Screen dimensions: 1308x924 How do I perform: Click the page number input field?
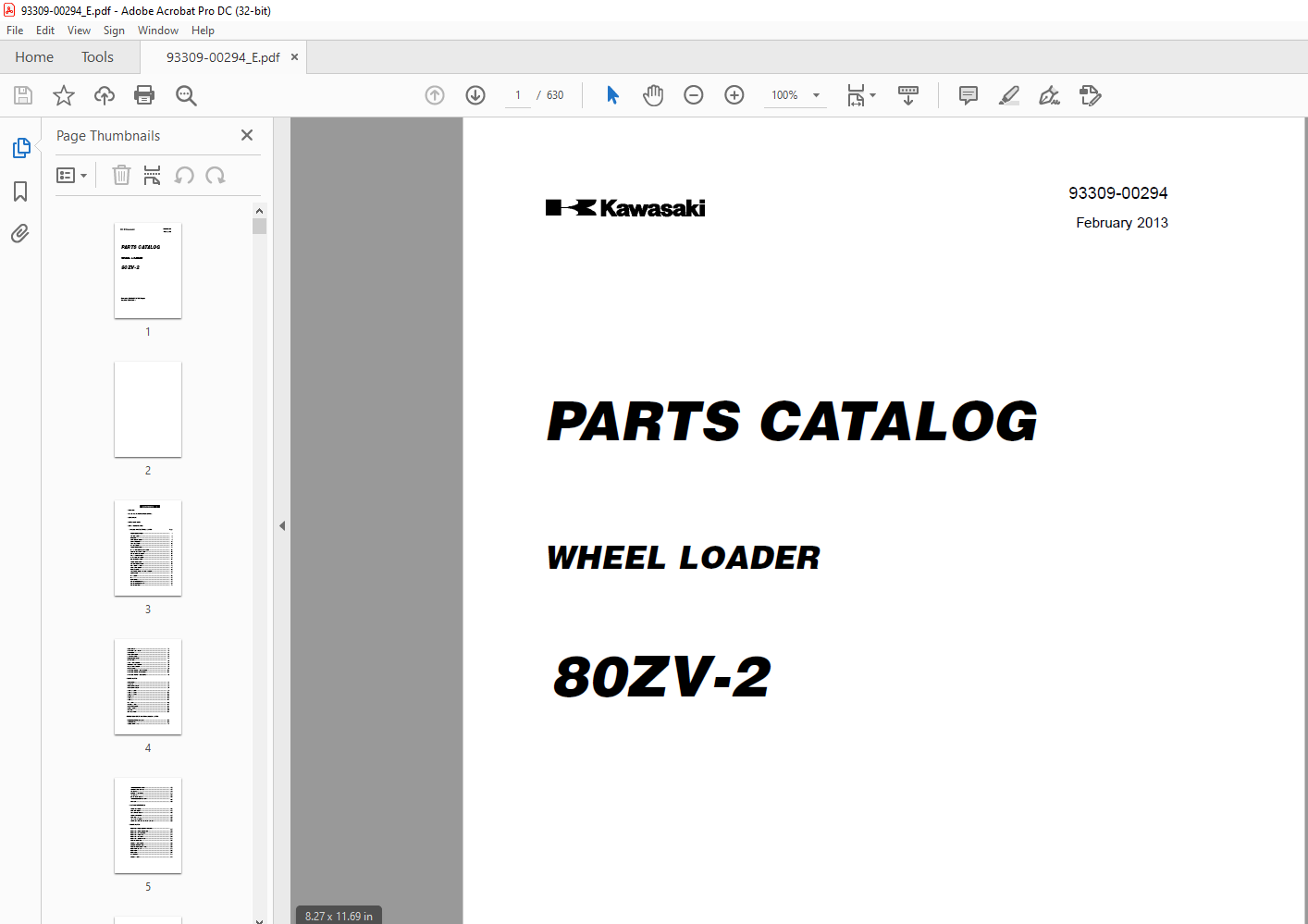pos(518,95)
